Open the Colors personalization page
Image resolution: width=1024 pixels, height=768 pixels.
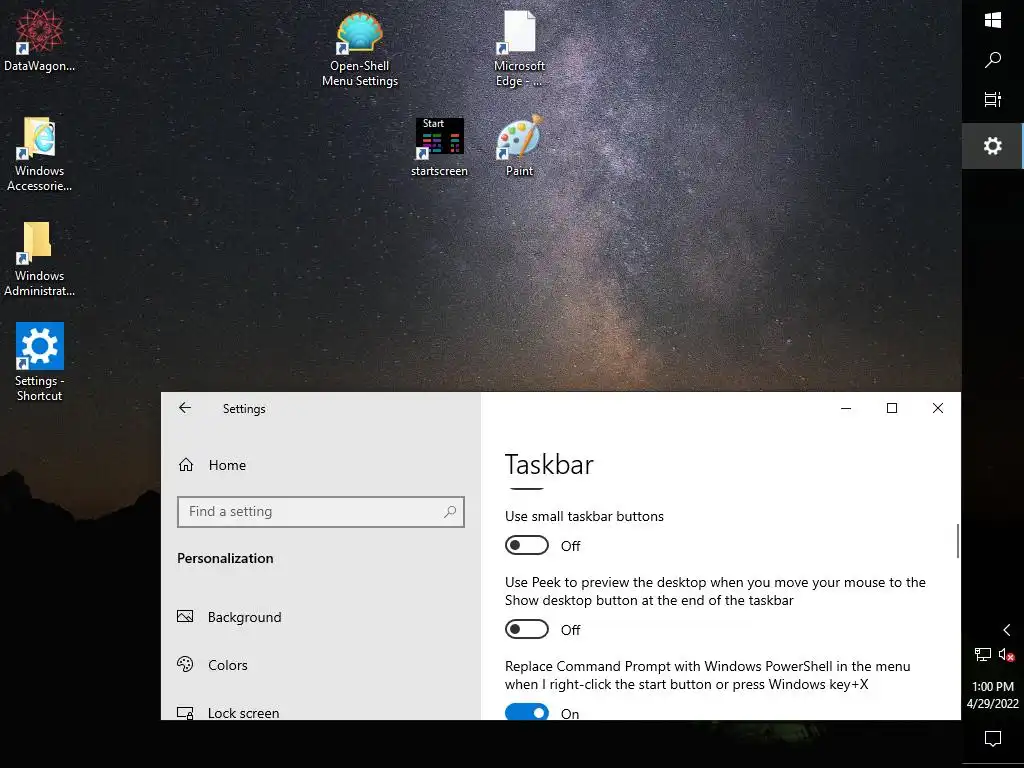tap(227, 665)
